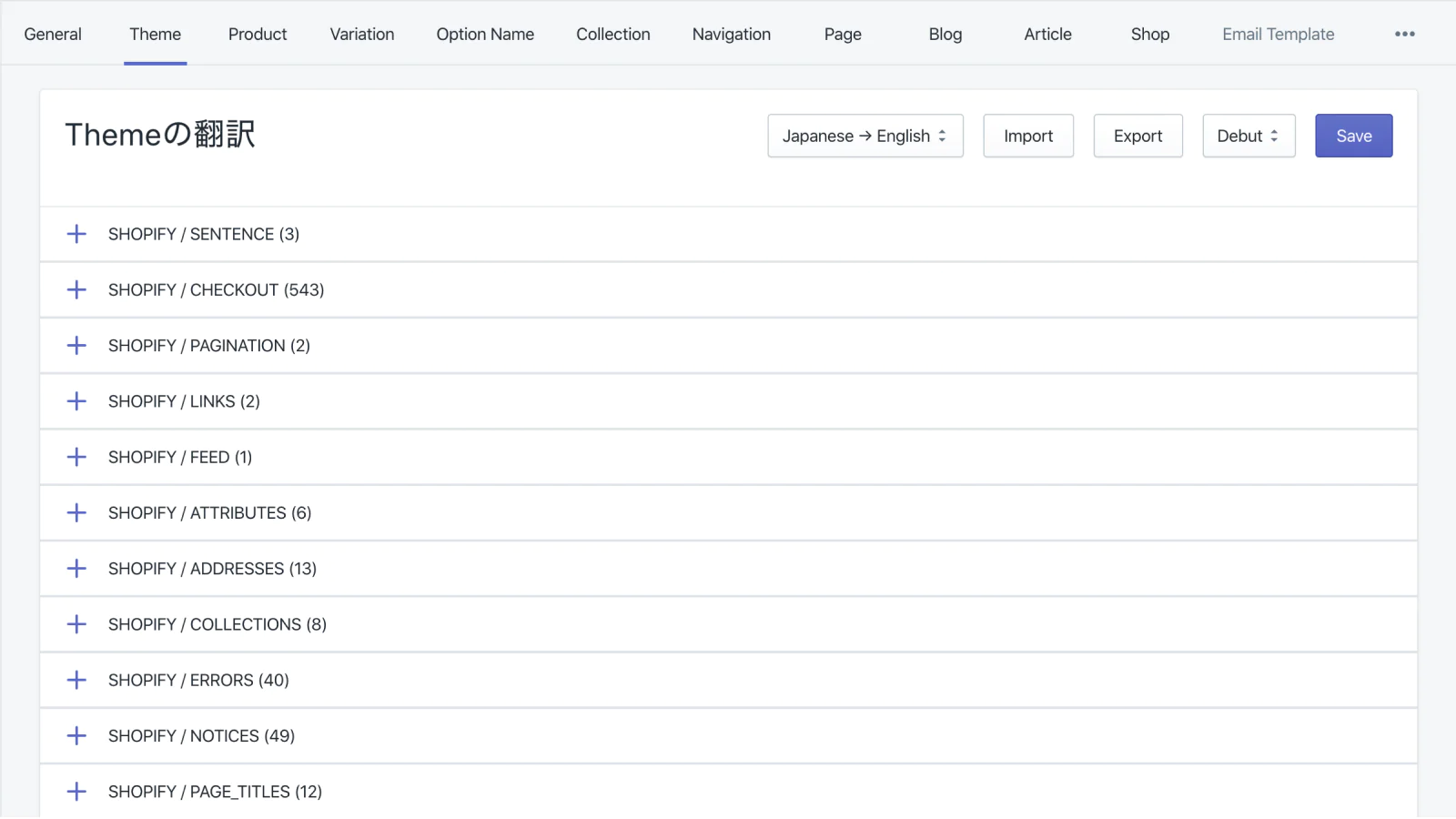Open the Email Template tab
The height and width of the screenshot is (819, 1456).
click(x=1278, y=35)
